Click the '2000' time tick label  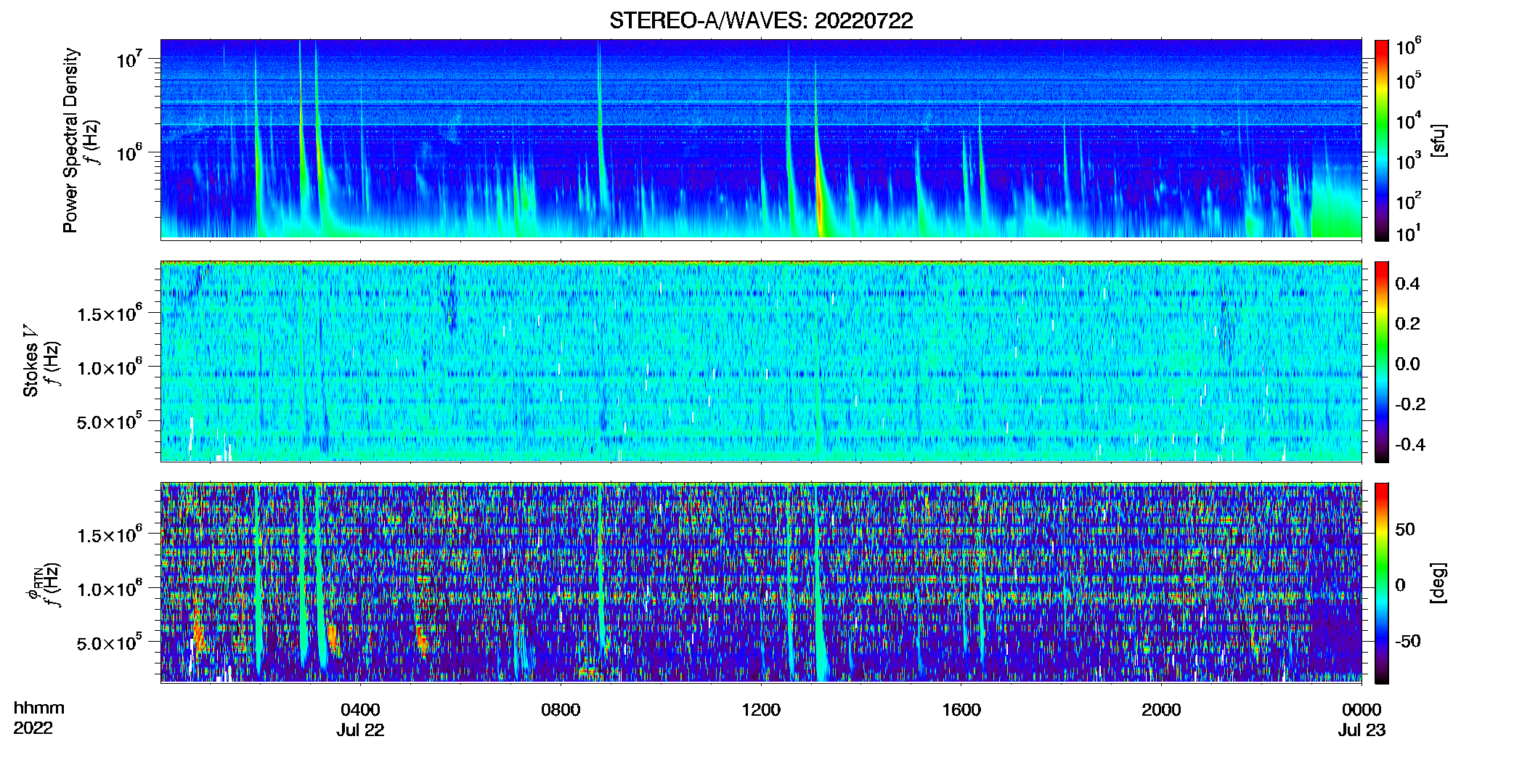(1161, 710)
